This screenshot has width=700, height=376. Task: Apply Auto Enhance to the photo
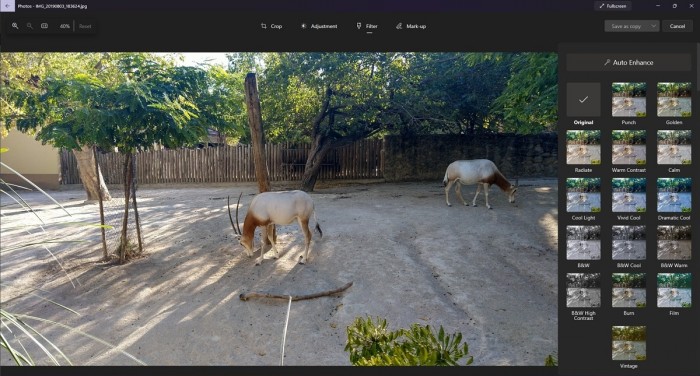pyautogui.click(x=629, y=63)
